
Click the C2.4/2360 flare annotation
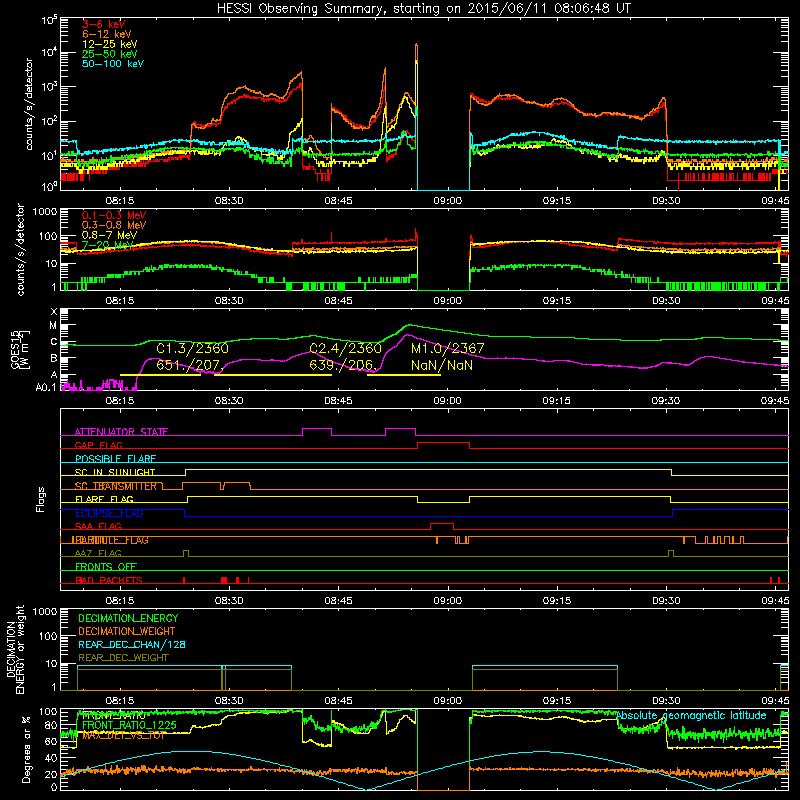click(345, 348)
